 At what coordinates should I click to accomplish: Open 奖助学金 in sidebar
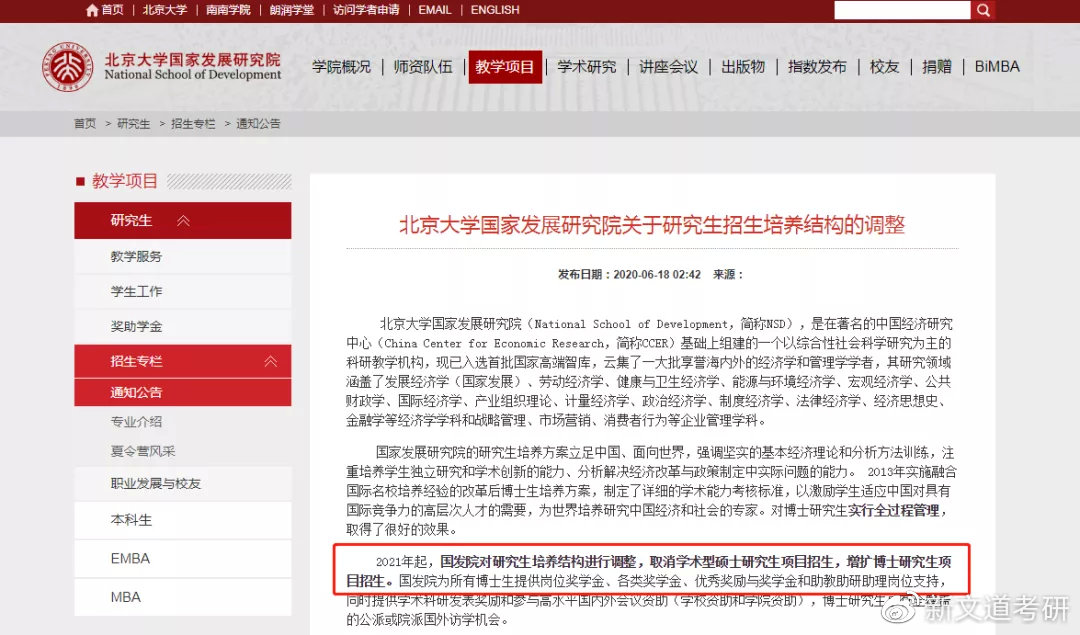[x=183, y=326]
